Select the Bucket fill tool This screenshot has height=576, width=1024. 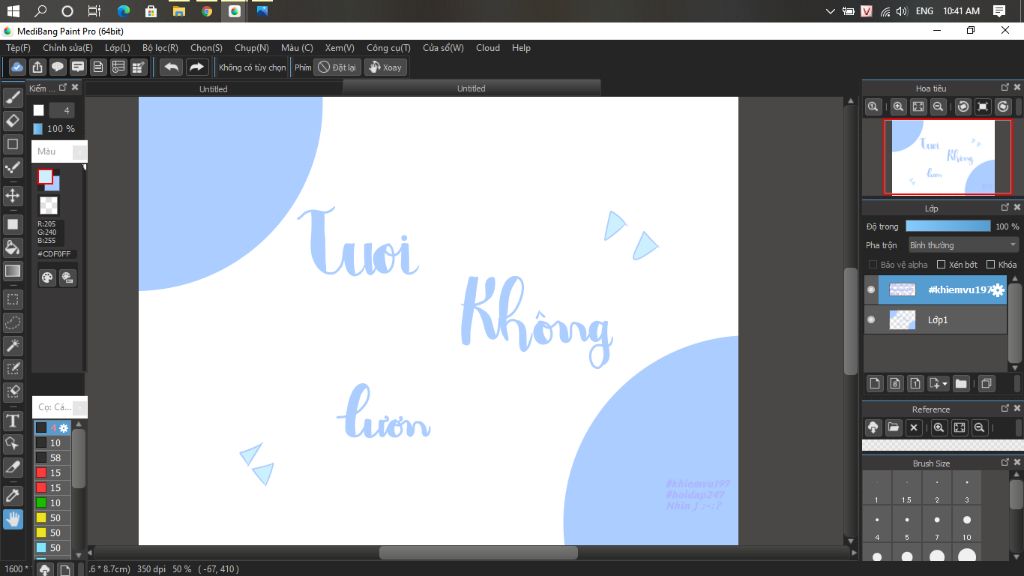[x=12, y=248]
